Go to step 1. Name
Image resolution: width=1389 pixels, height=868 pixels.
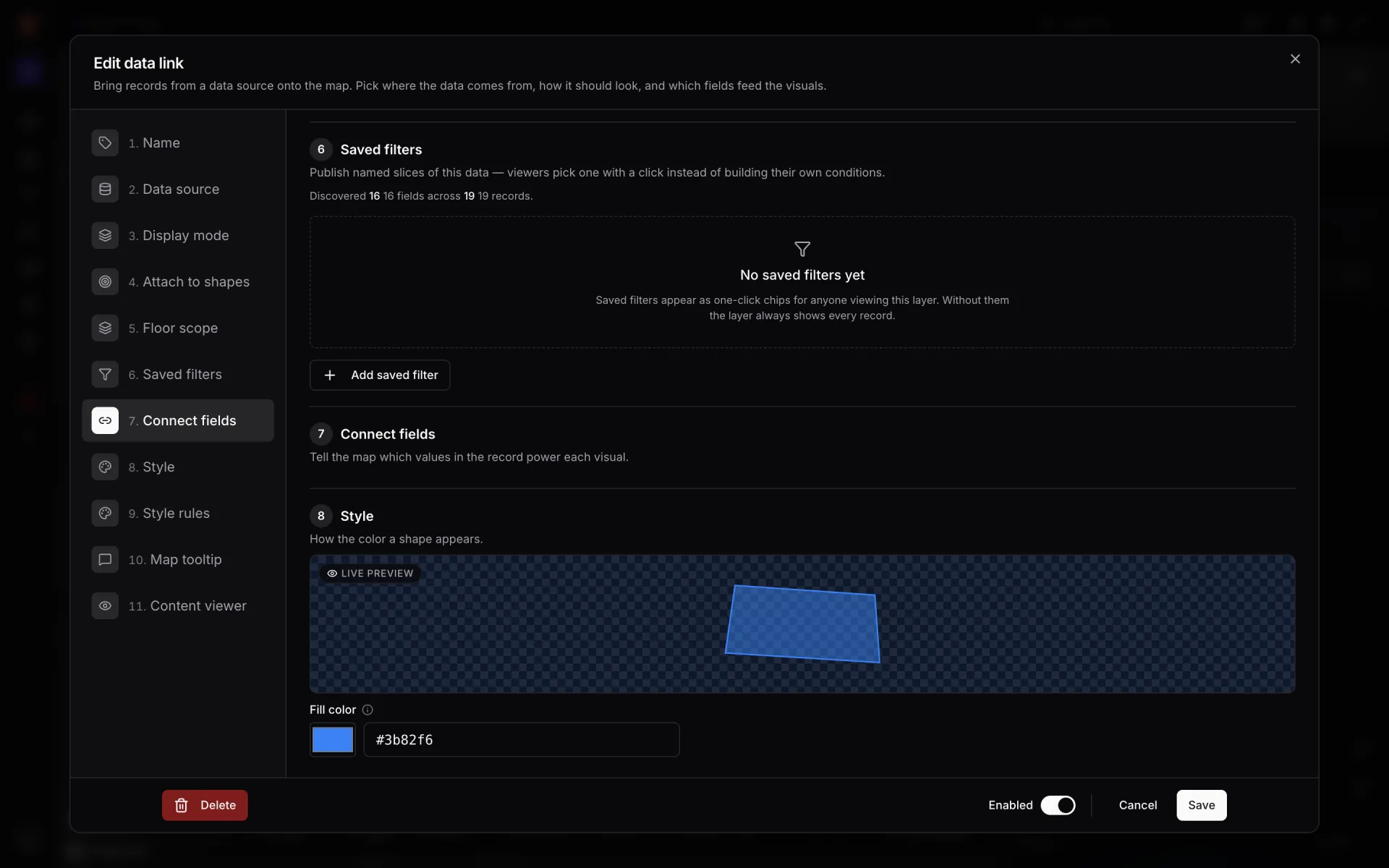178,142
